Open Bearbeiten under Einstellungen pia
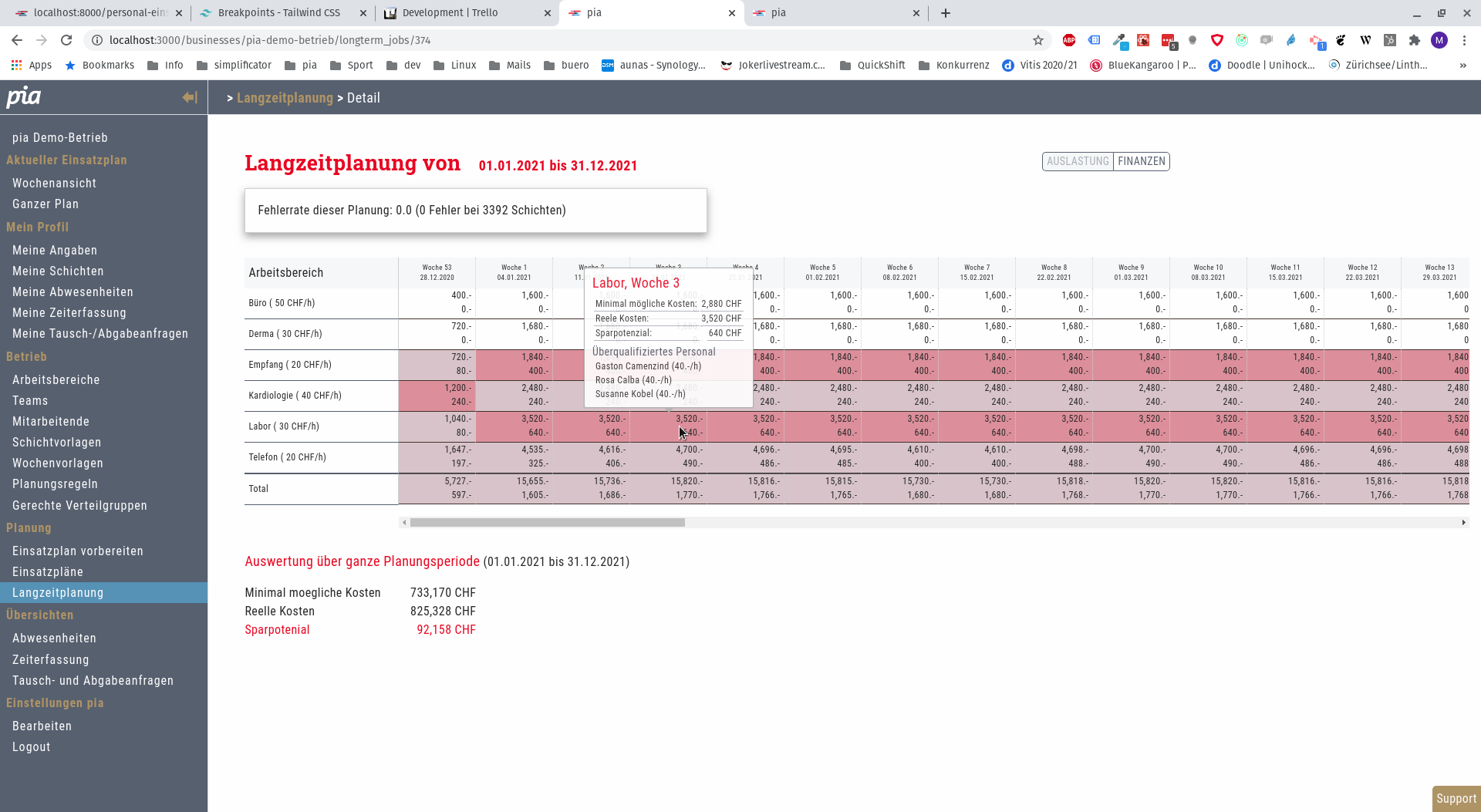Viewport: 1481px width, 812px height. 42,726
